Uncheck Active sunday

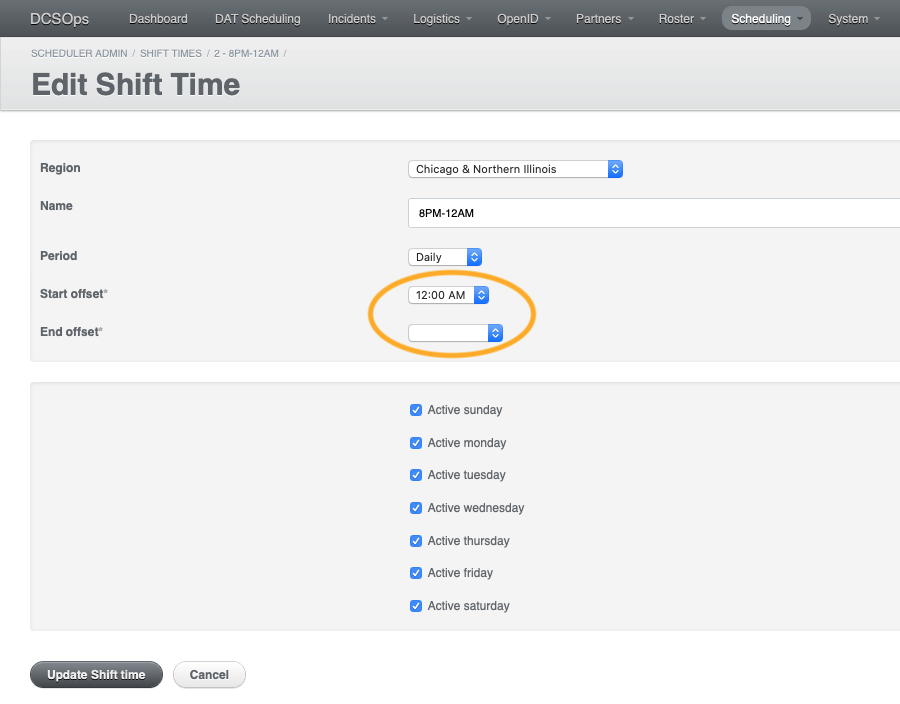tap(416, 410)
